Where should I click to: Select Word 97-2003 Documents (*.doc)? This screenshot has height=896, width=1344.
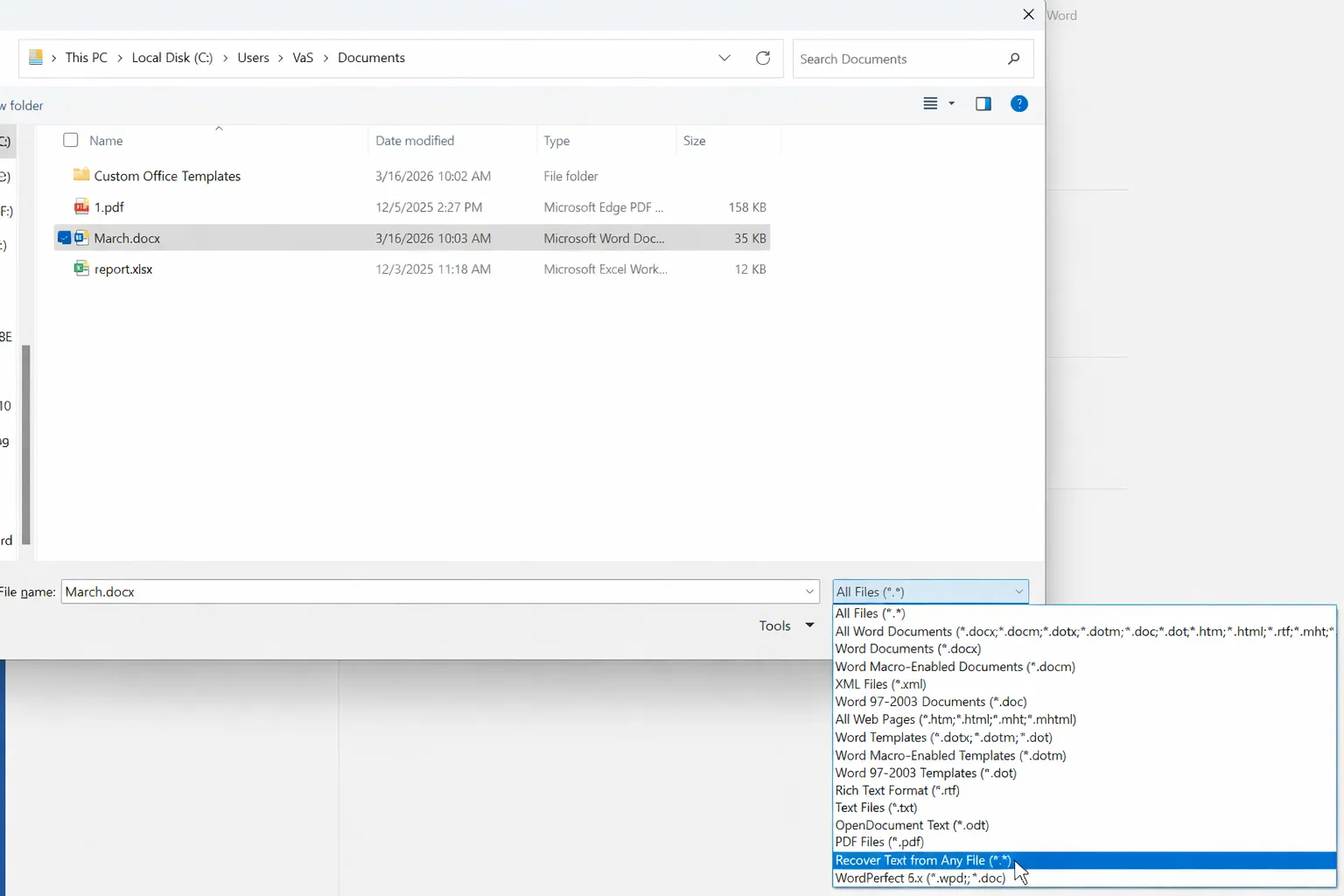click(1085, 702)
